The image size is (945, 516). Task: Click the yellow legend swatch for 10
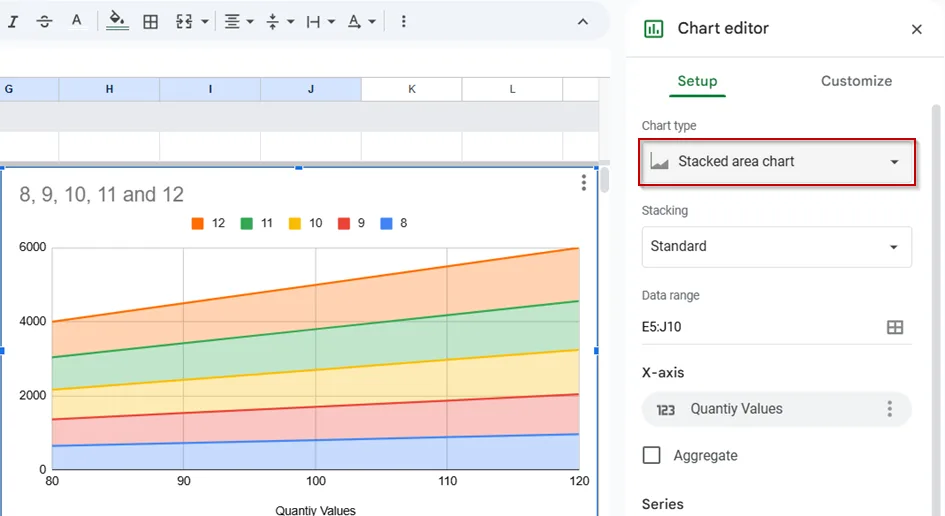(x=295, y=224)
